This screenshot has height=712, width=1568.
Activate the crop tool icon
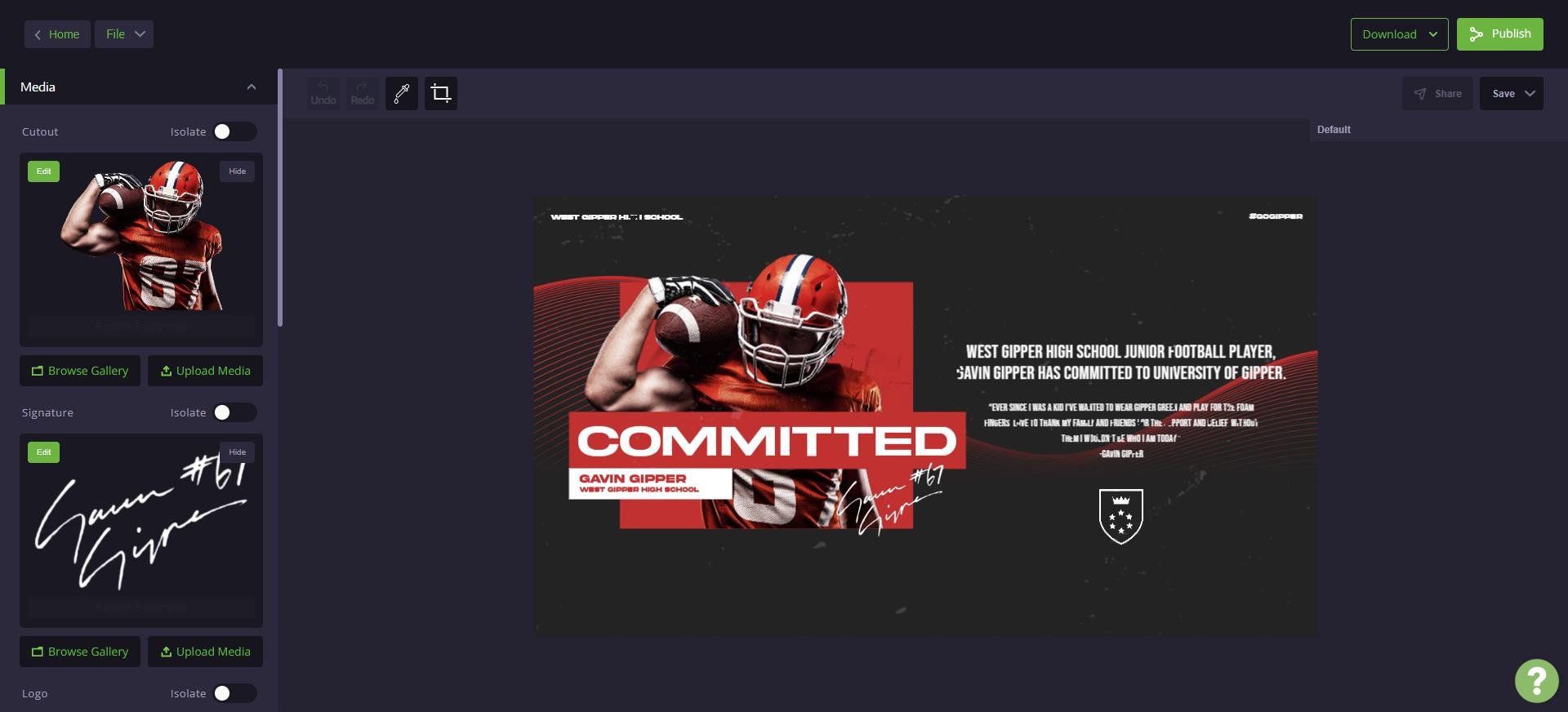(x=441, y=94)
